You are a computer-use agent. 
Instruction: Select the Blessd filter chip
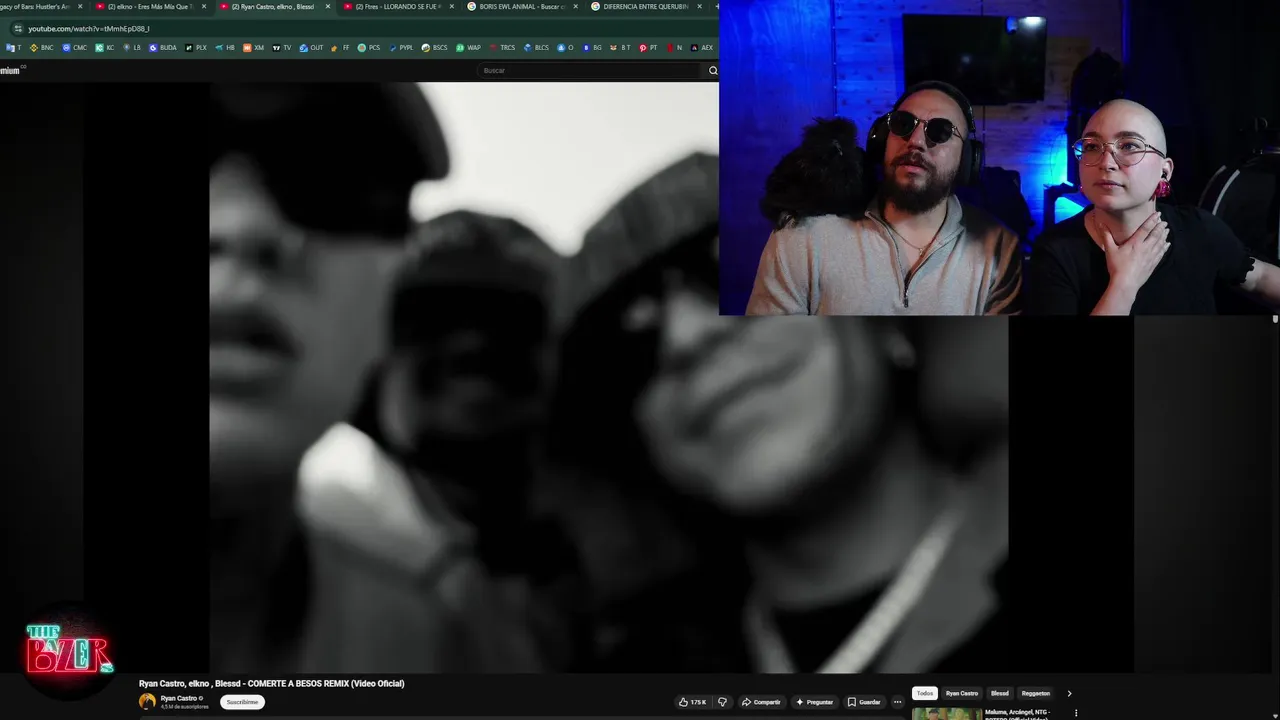point(1000,693)
